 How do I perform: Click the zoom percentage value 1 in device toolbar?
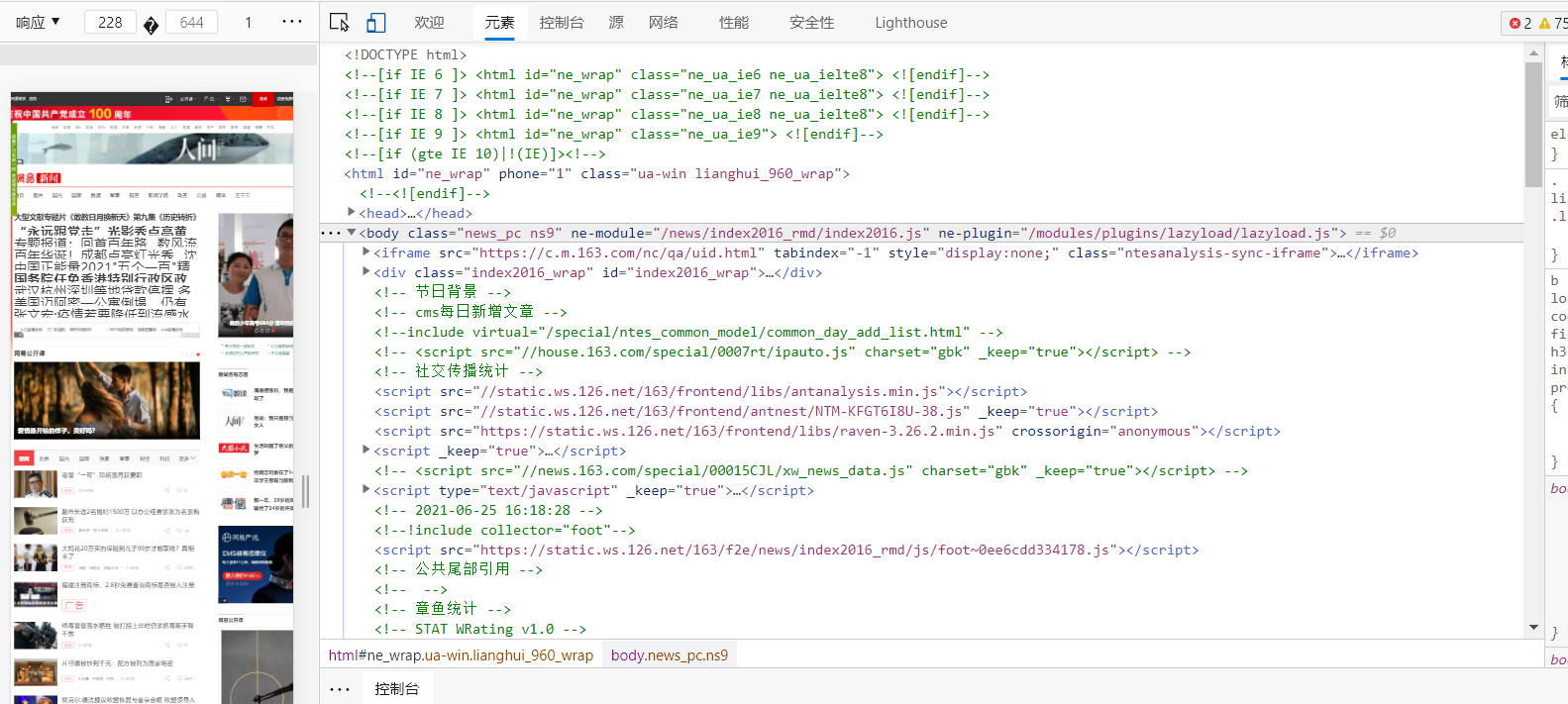click(249, 22)
